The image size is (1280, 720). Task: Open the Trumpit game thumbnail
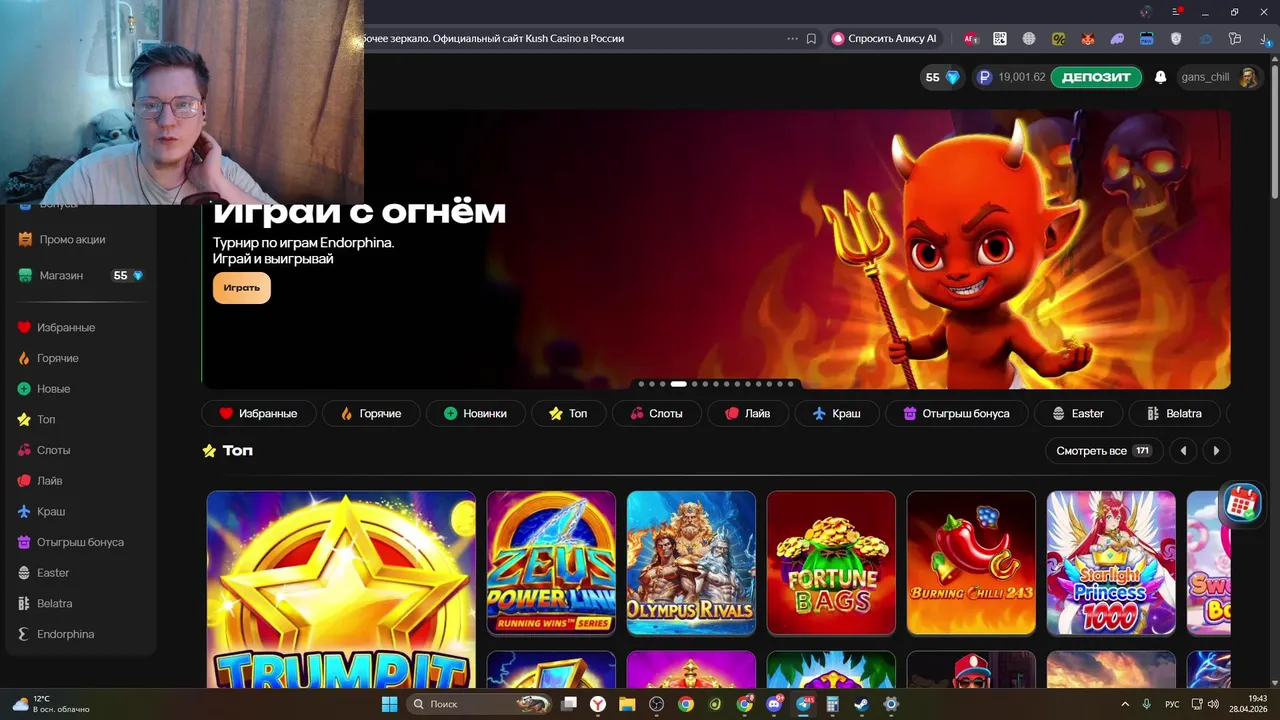click(x=341, y=589)
